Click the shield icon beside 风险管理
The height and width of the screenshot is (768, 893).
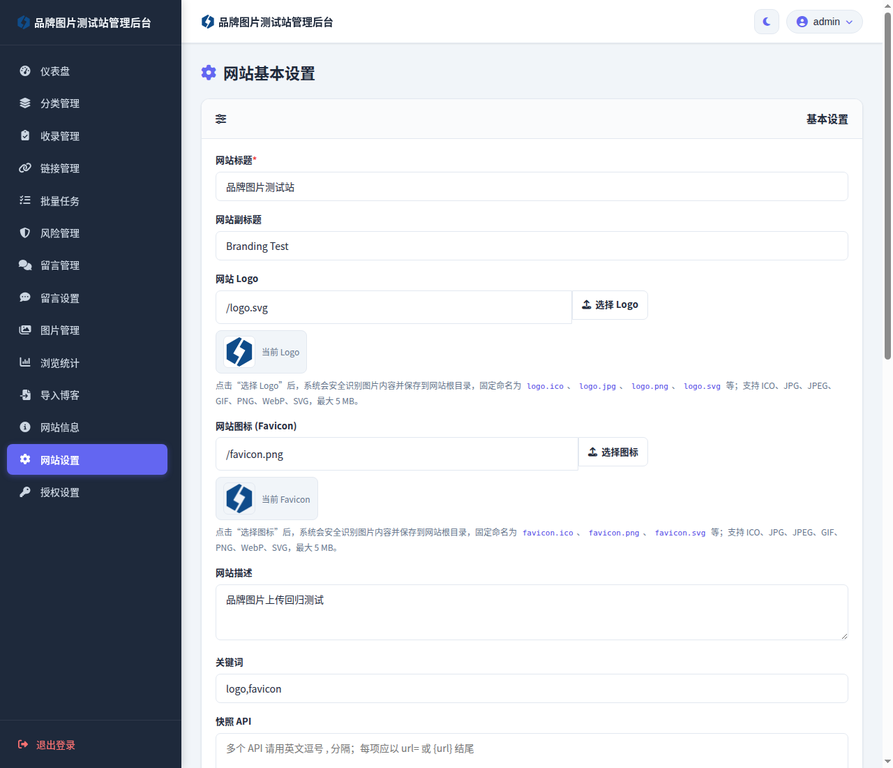tap(25, 233)
